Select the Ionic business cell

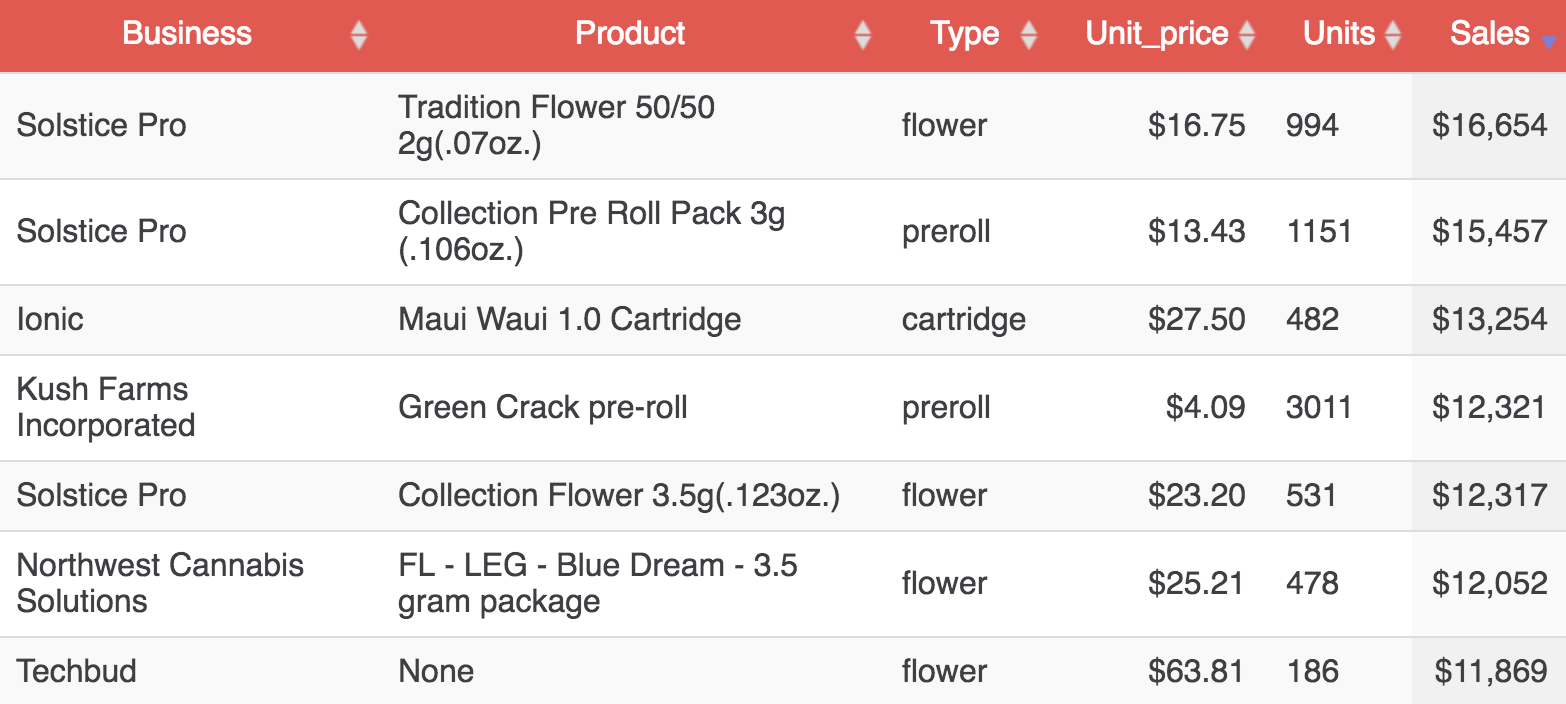(x=50, y=320)
